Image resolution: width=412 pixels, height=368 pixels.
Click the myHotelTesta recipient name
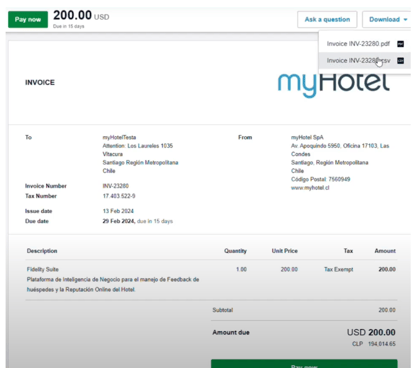[119, 137]
